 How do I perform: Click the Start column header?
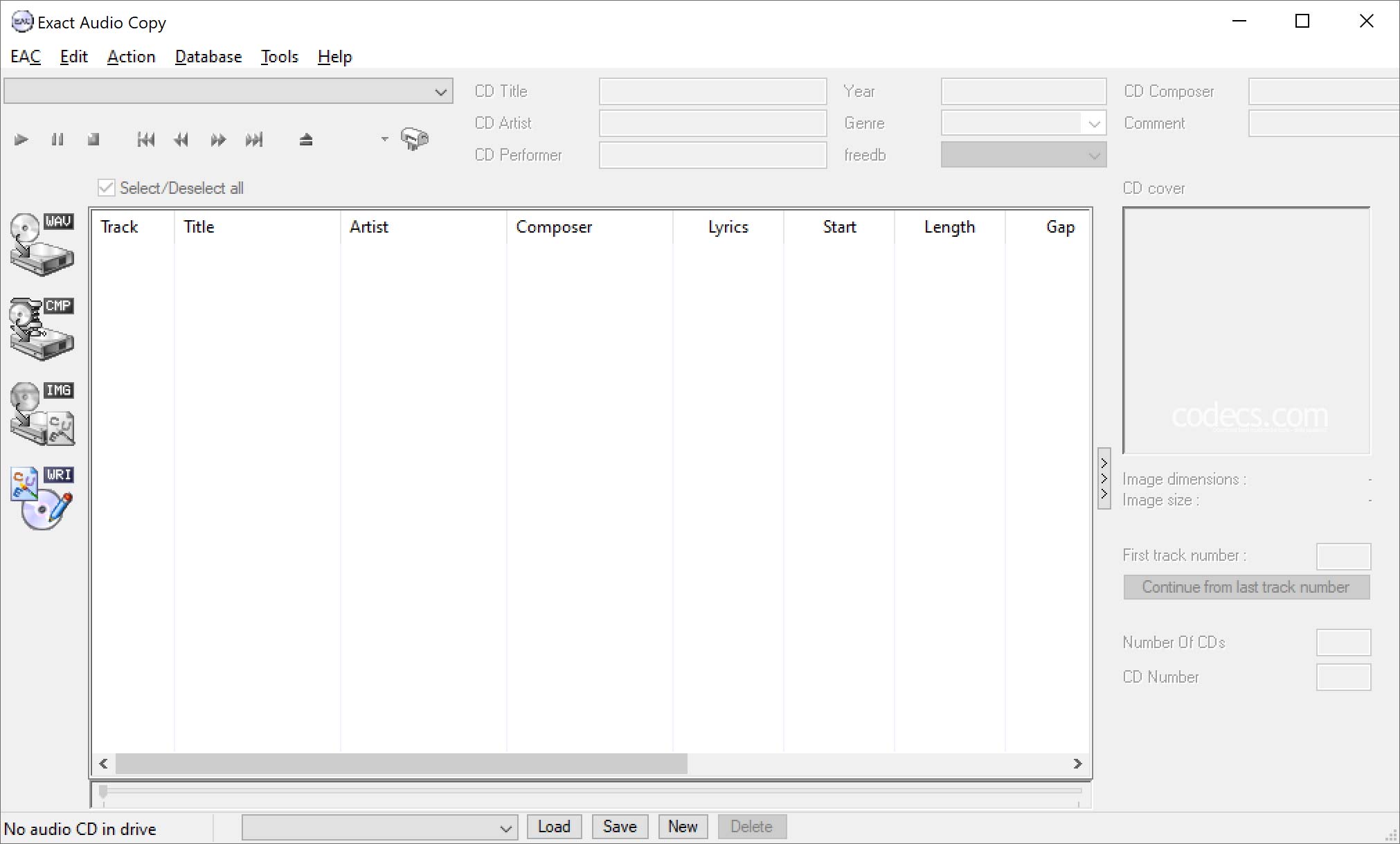[x=838, y=227]
